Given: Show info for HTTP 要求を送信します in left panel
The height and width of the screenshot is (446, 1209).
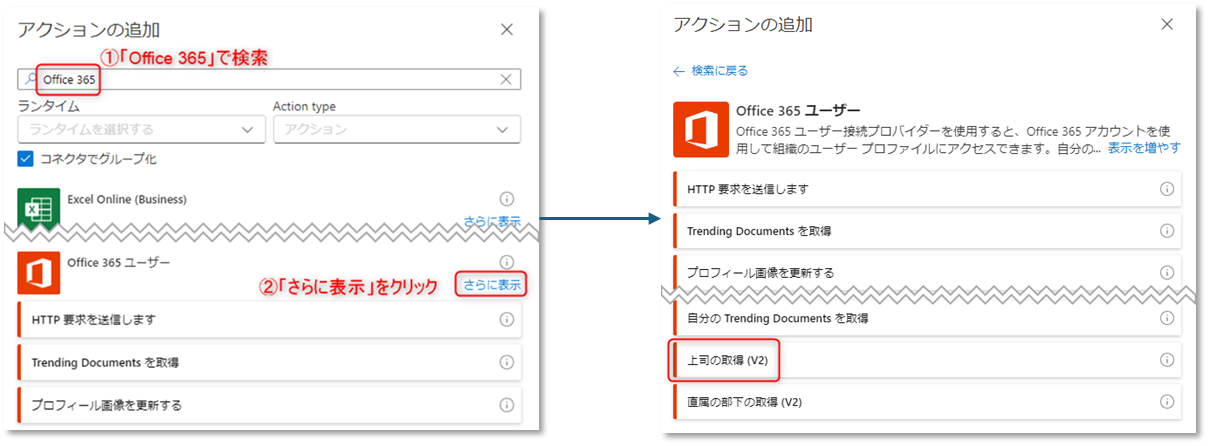Looking at the screenshot, I should pyautogui.click(x=506, y=319).
